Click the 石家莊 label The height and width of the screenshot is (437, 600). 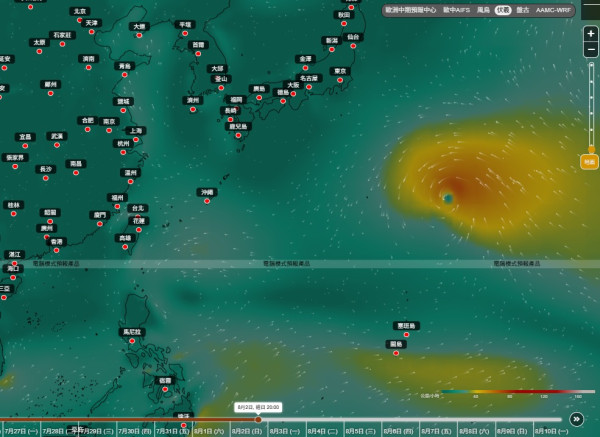62,35
